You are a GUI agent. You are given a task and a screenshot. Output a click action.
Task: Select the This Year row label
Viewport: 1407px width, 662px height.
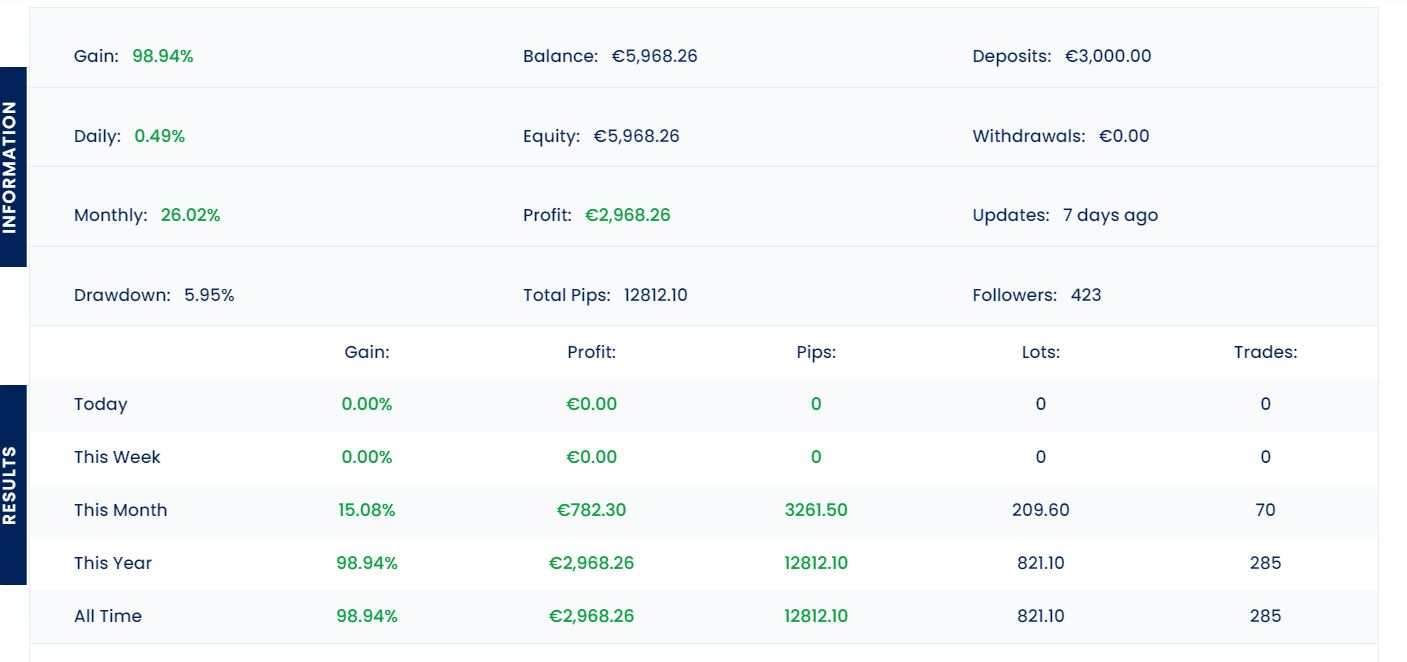pos(113,563)
